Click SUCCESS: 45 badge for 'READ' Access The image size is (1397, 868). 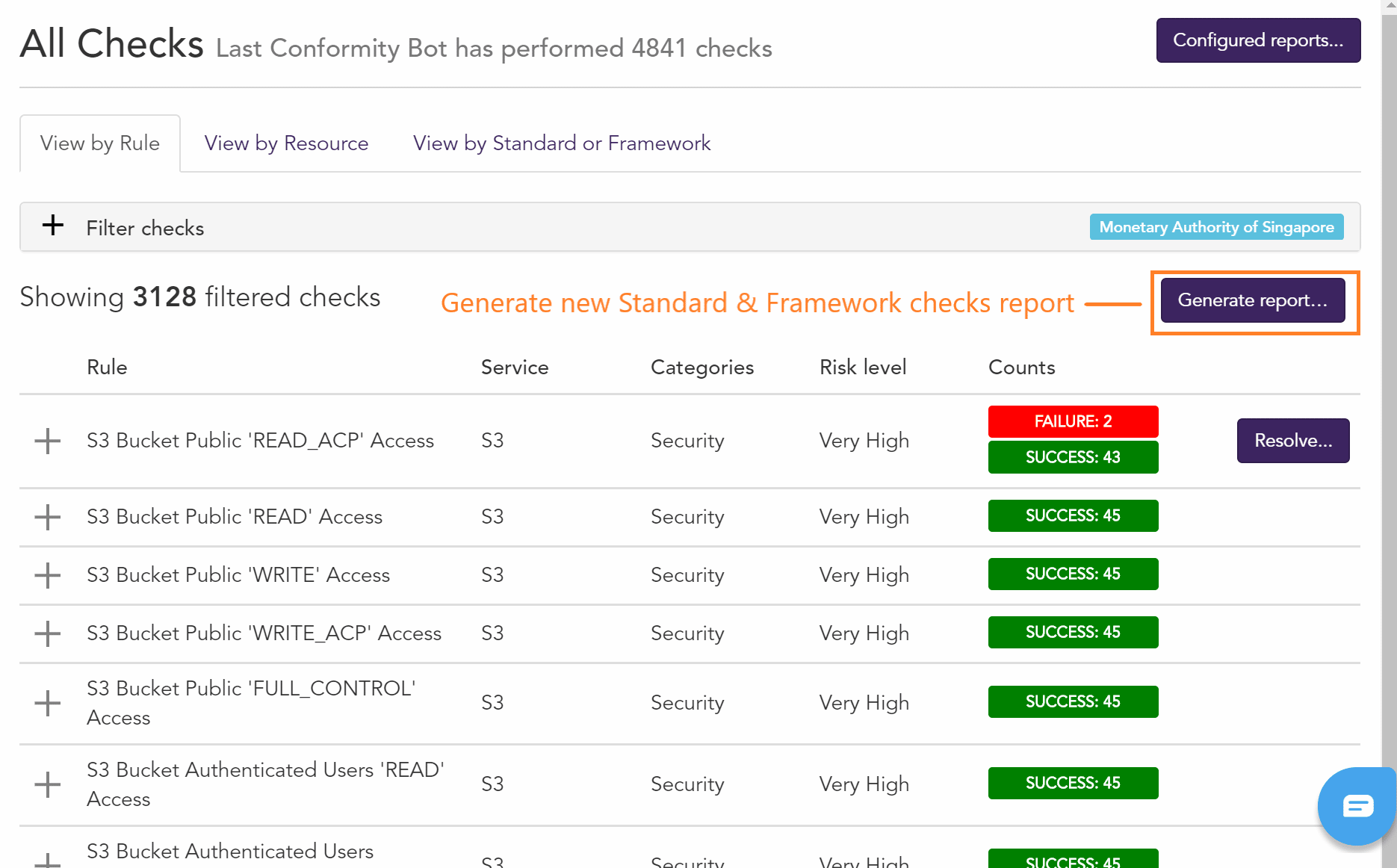[1073, 515]
